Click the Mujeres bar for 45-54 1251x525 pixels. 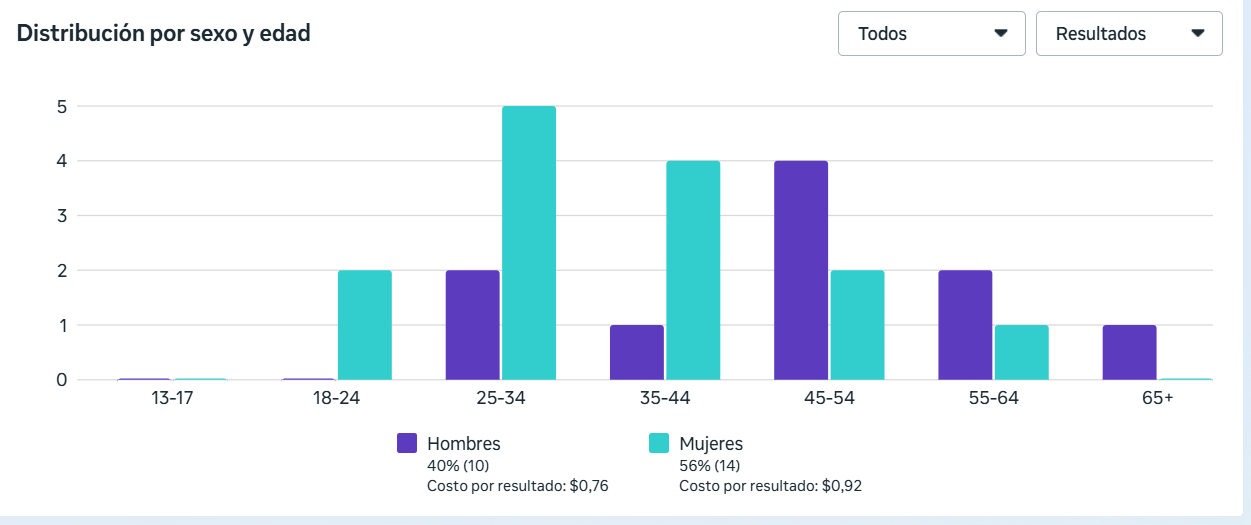[x=857, y=325]
